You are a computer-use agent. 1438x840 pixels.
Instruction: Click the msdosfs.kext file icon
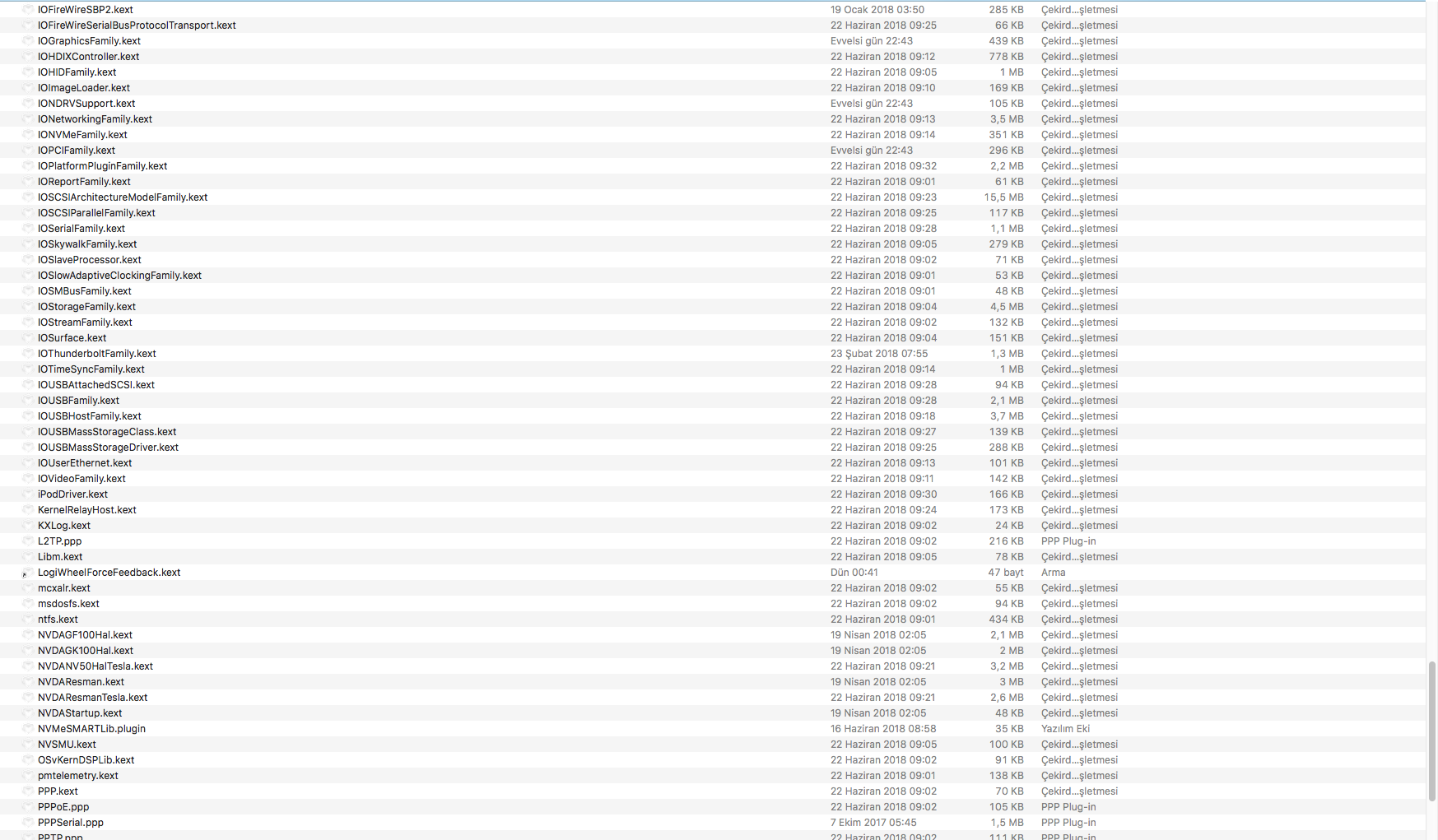pyautogui.click(x=28, y=604)
